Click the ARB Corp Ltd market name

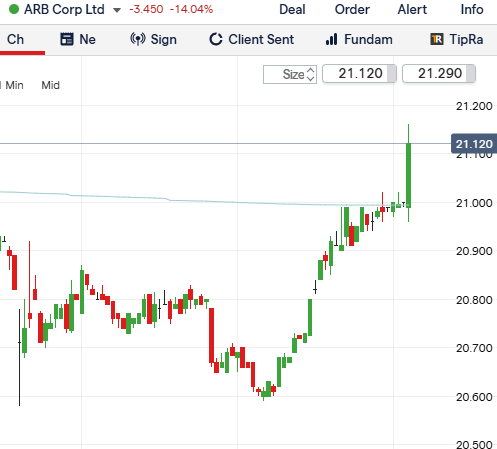point(64,9)
